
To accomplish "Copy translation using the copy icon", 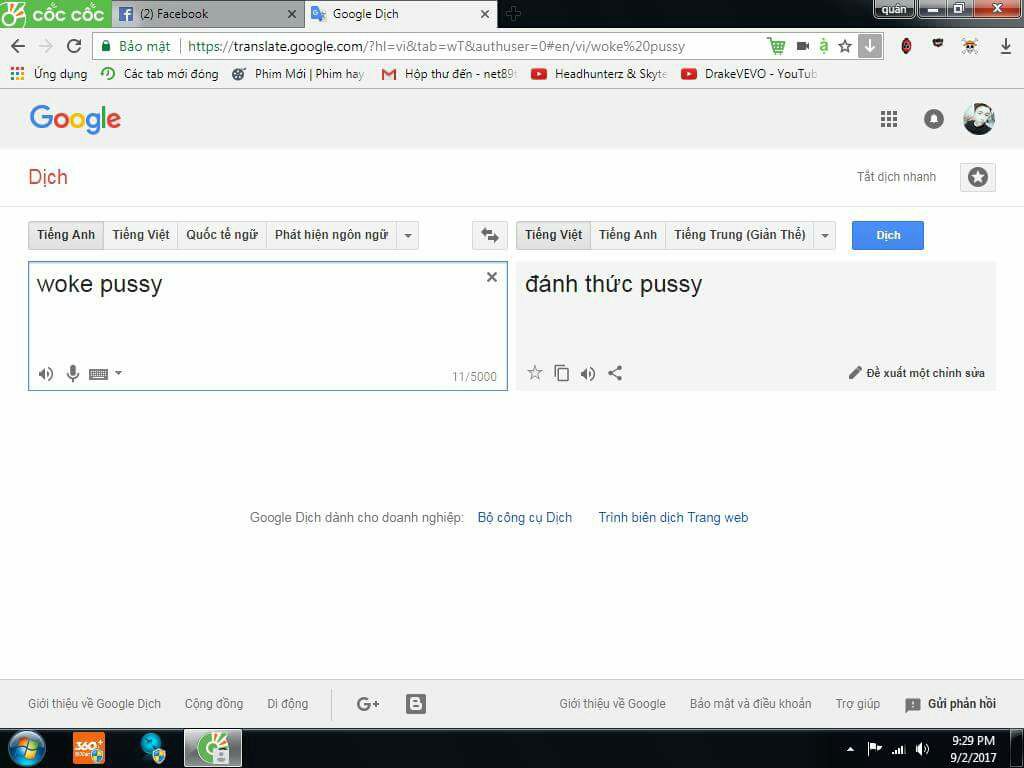I will point(562,373).
